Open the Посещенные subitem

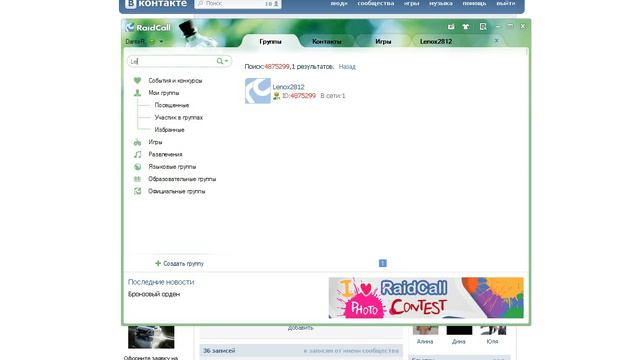(x=172, y=105)
